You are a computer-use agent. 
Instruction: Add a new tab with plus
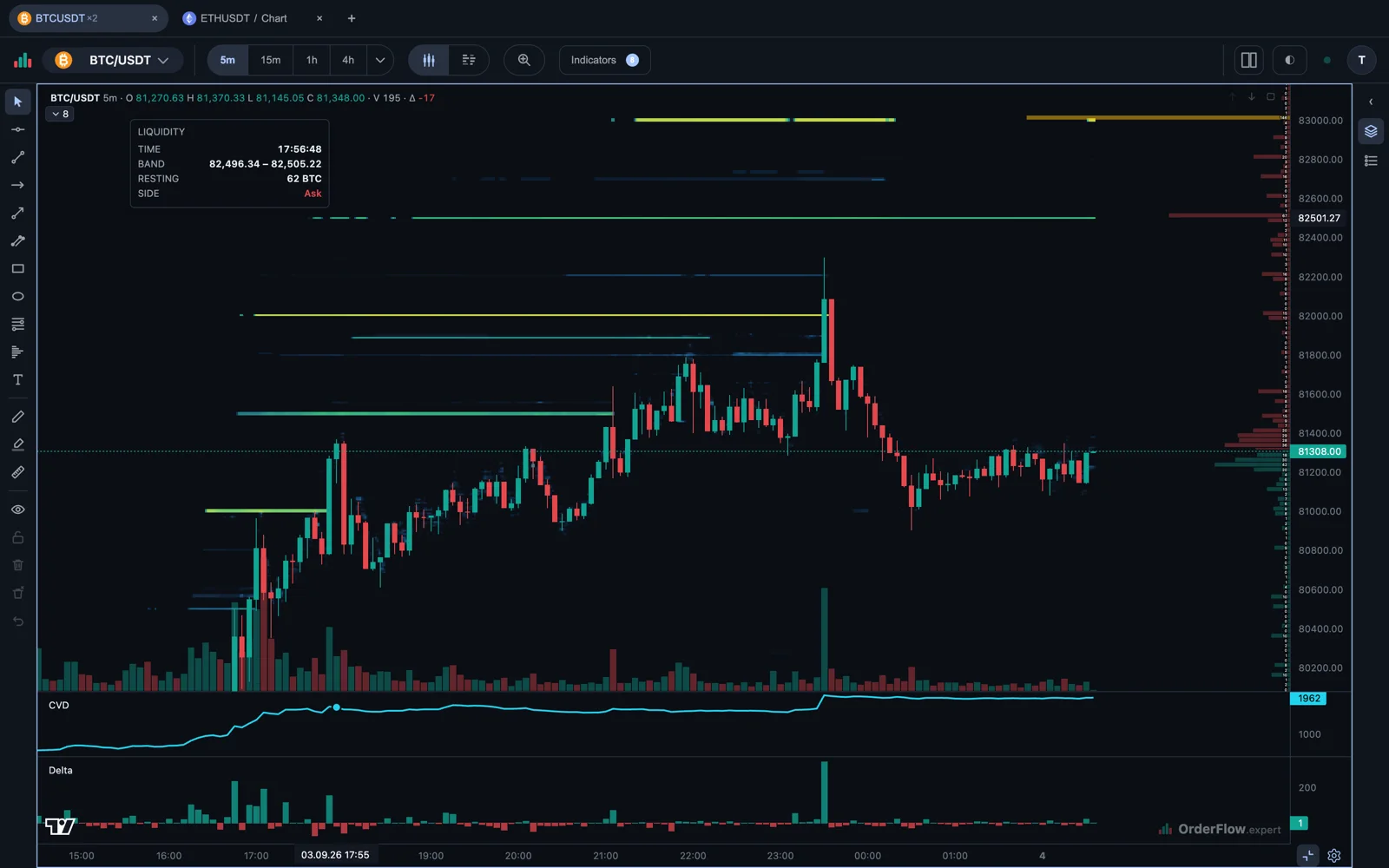tap(352, 18)
